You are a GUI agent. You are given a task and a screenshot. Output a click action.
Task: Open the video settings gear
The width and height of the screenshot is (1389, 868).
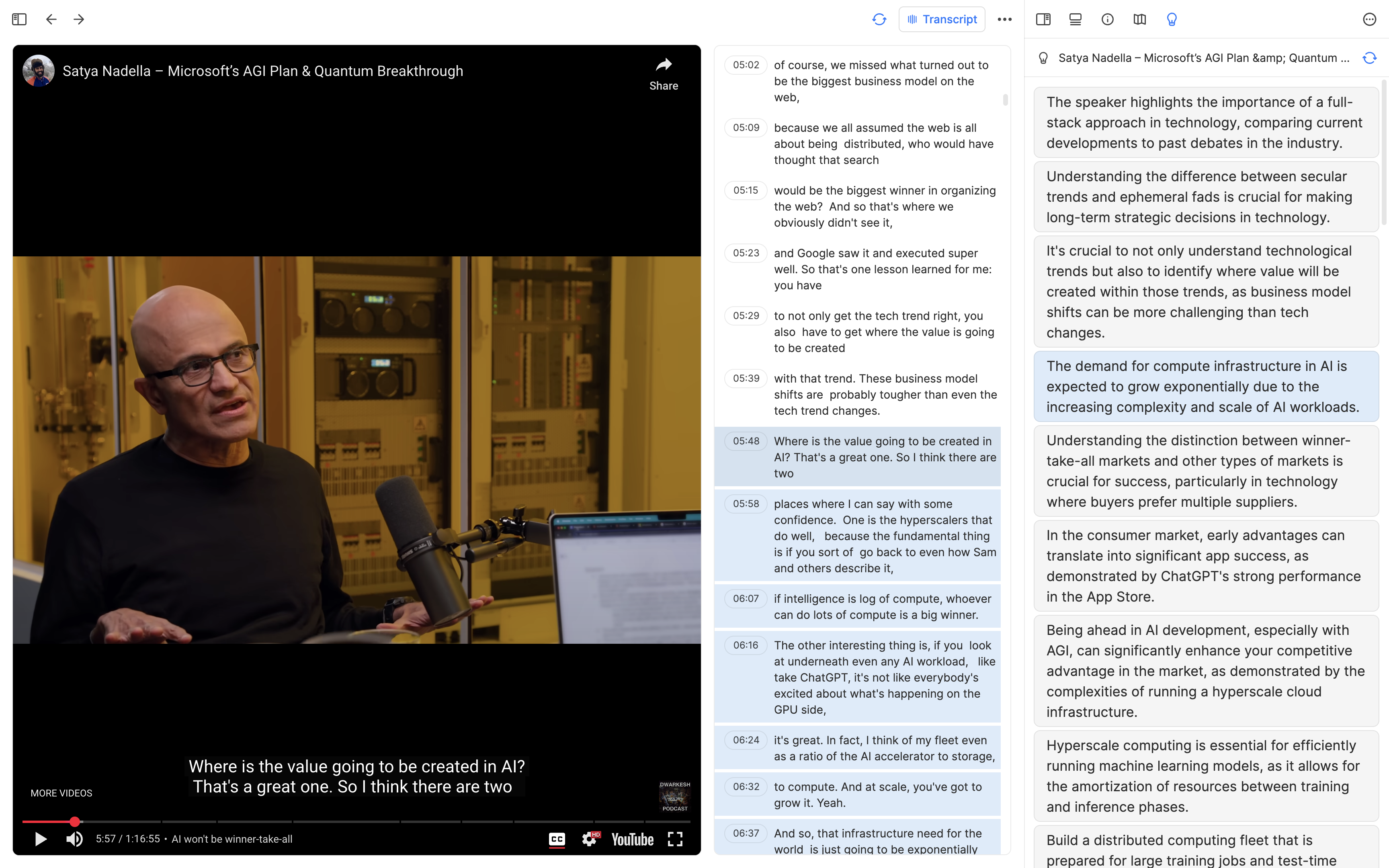(590, 839)
